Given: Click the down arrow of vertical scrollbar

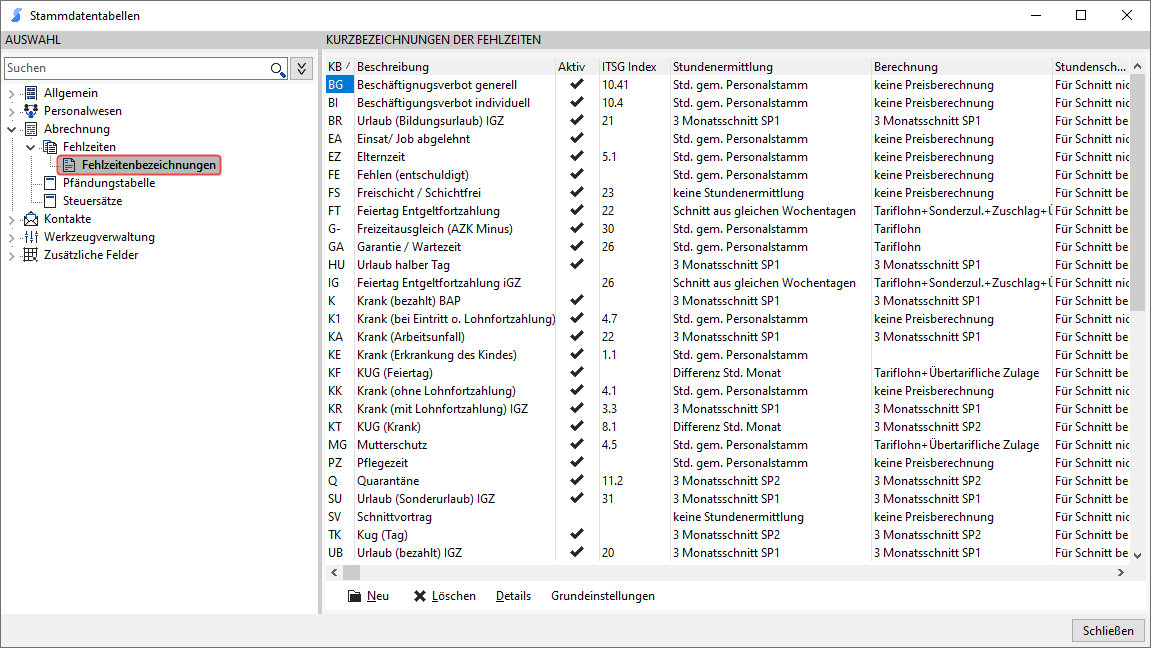Looking at the screenshot, I should coord(1137,555).
